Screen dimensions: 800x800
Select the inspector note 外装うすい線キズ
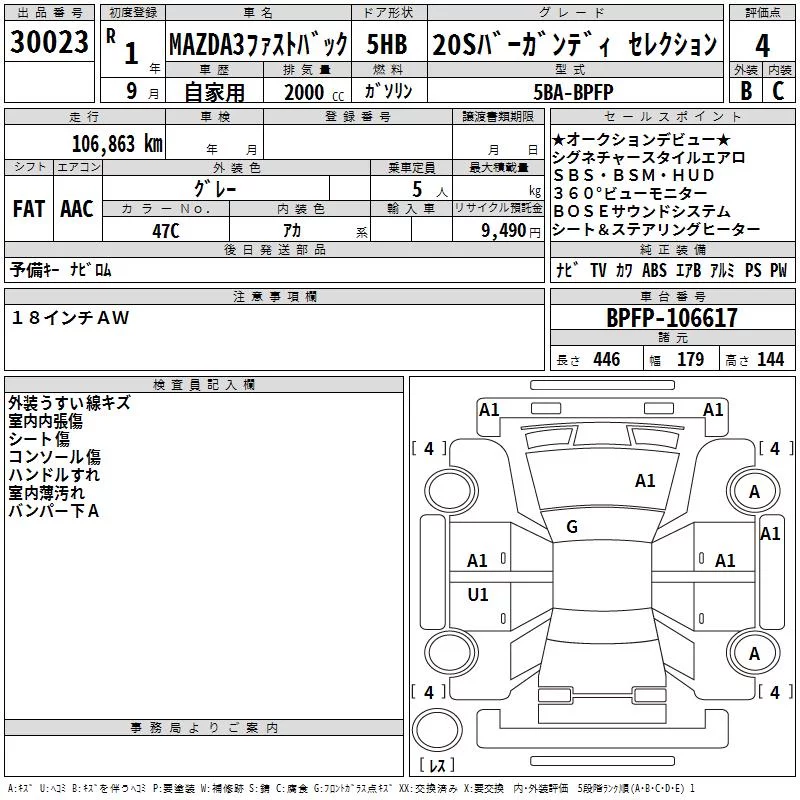click(69, 403)
